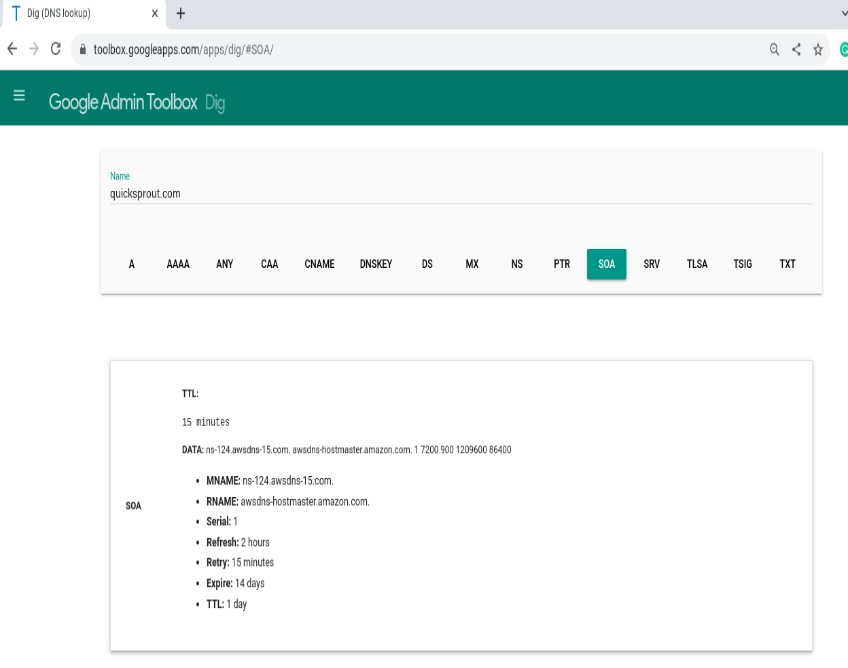Select the TSIG record type
This screenshot has height=668, width=848.
(x=743, y=264)
